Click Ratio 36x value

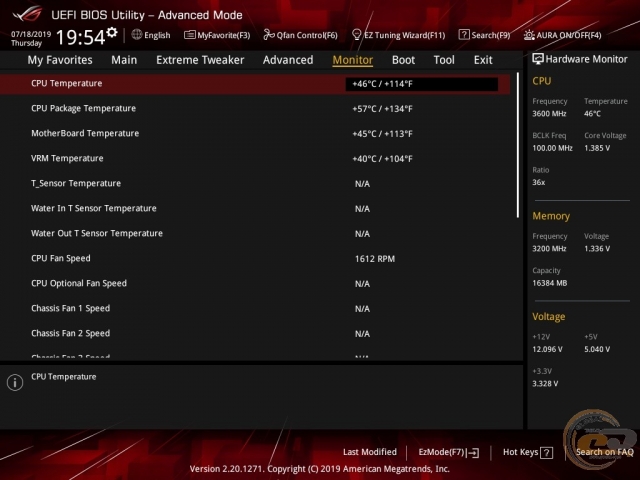[x=538, y=182]
